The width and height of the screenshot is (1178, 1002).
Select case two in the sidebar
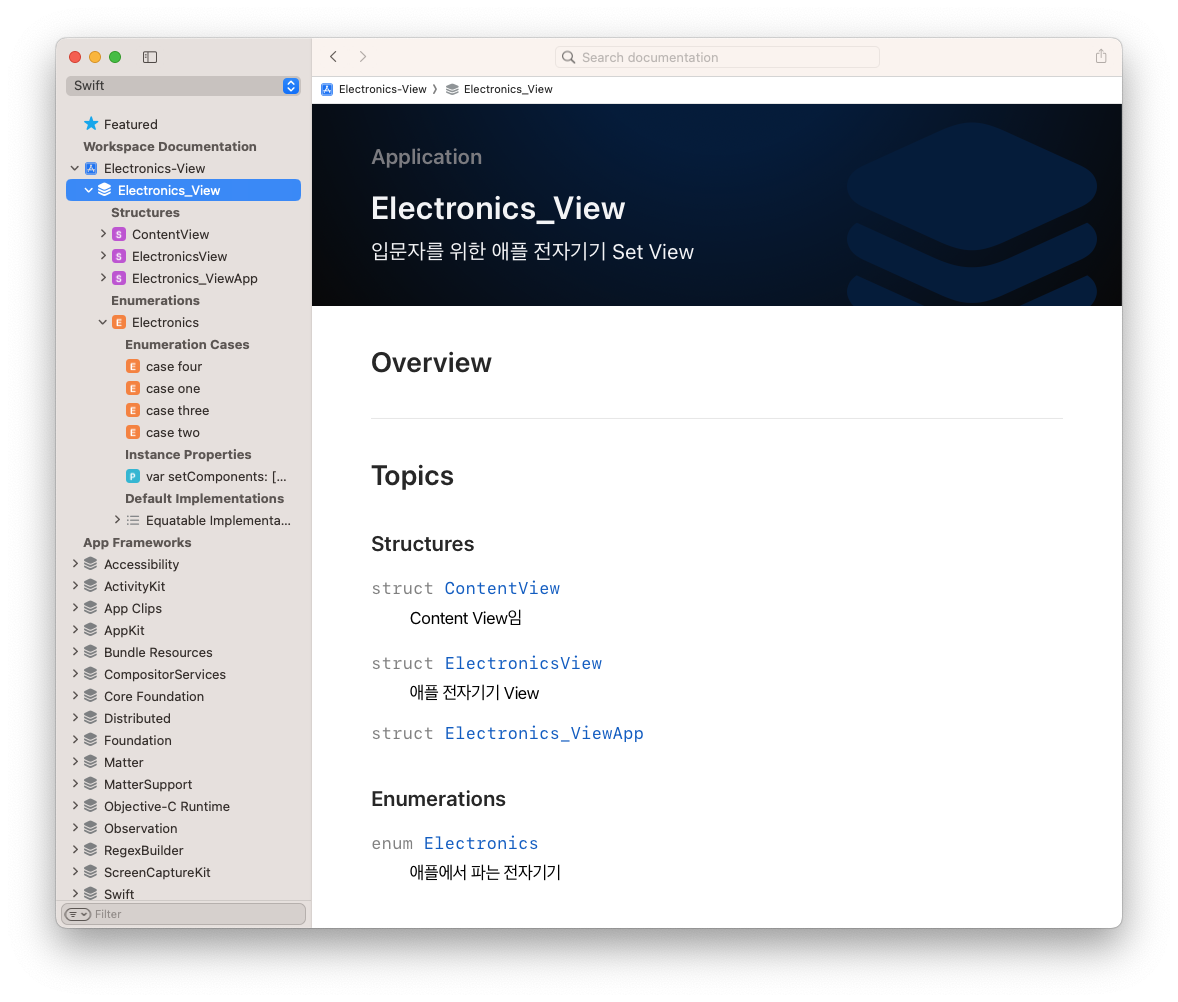click(x=173, y=433)
